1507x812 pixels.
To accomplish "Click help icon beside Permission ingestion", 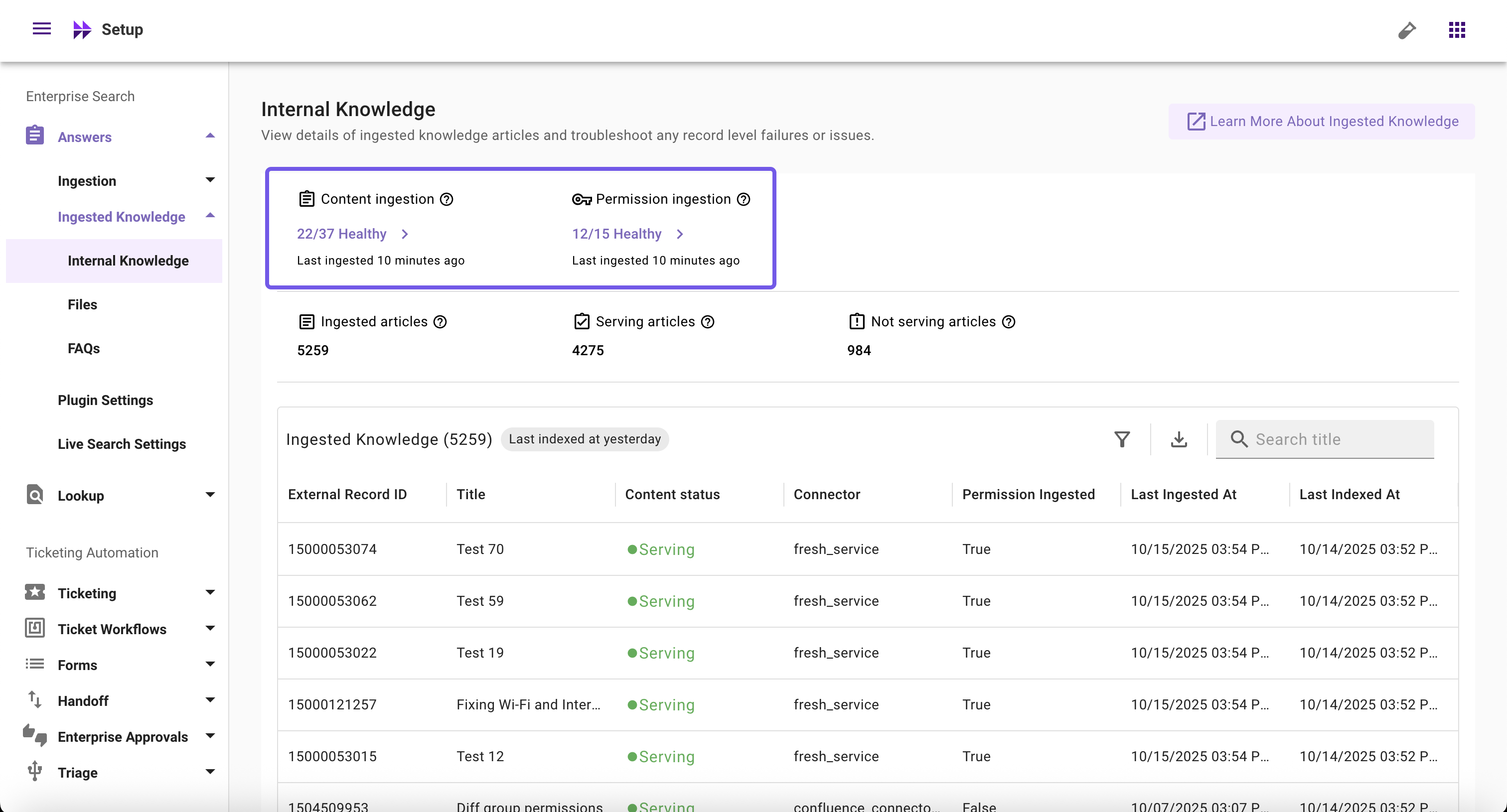I will (x=743, y=199).
